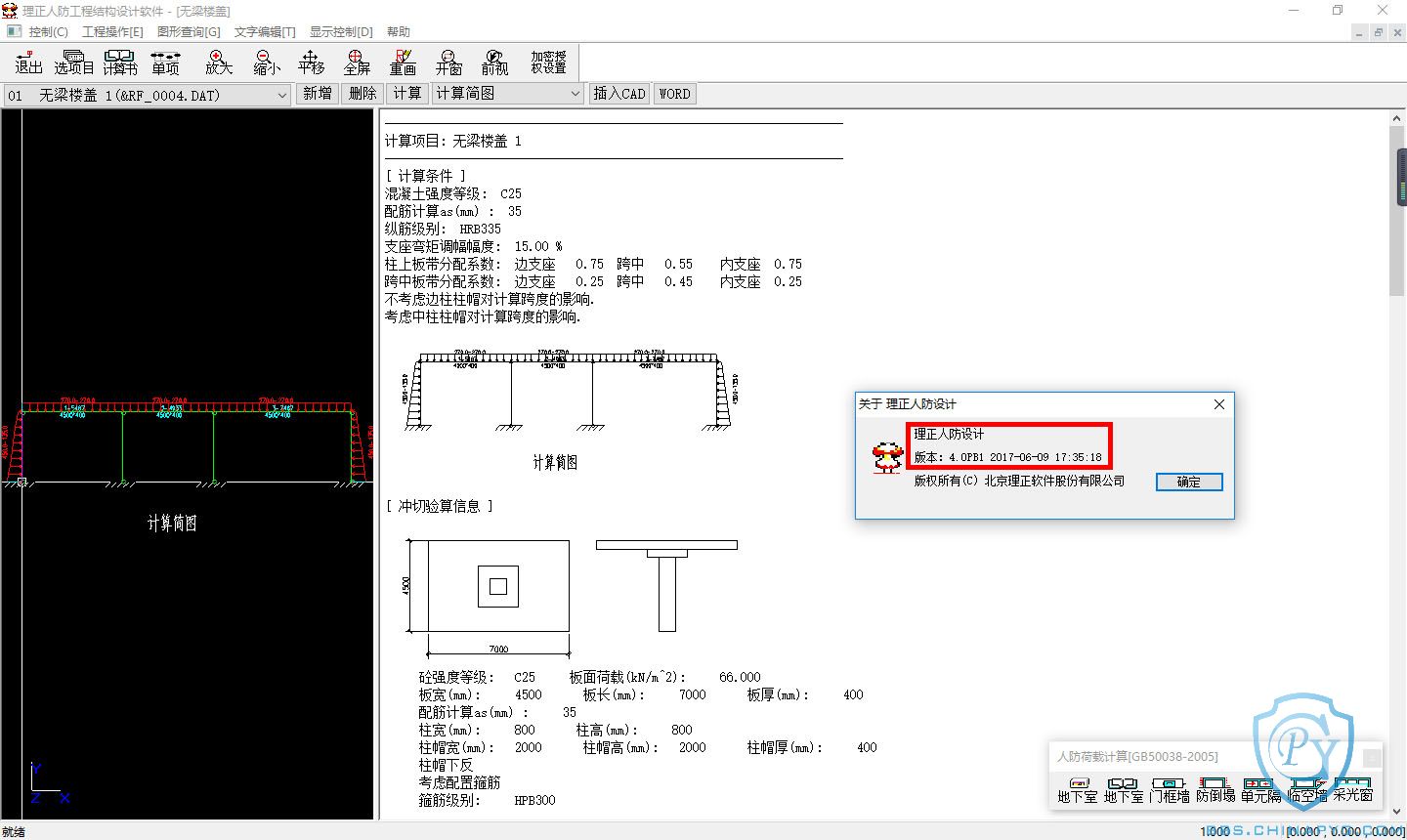Viewport: 1407px width, 840px height.
Task: Open the 临空墙 free-standing wall tool
Action: (1307, 790)
